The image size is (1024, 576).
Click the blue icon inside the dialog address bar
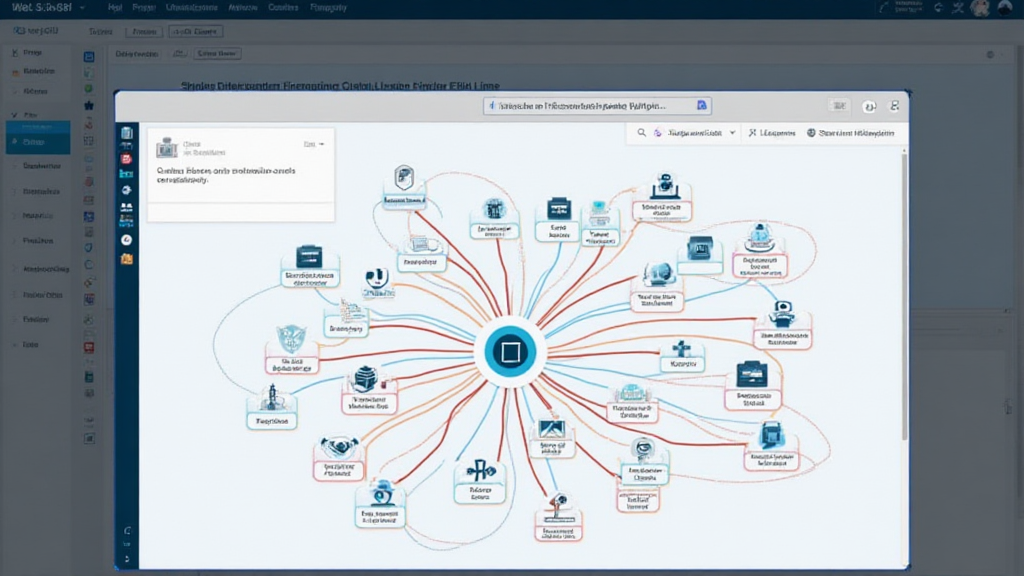tap(702, 105)
